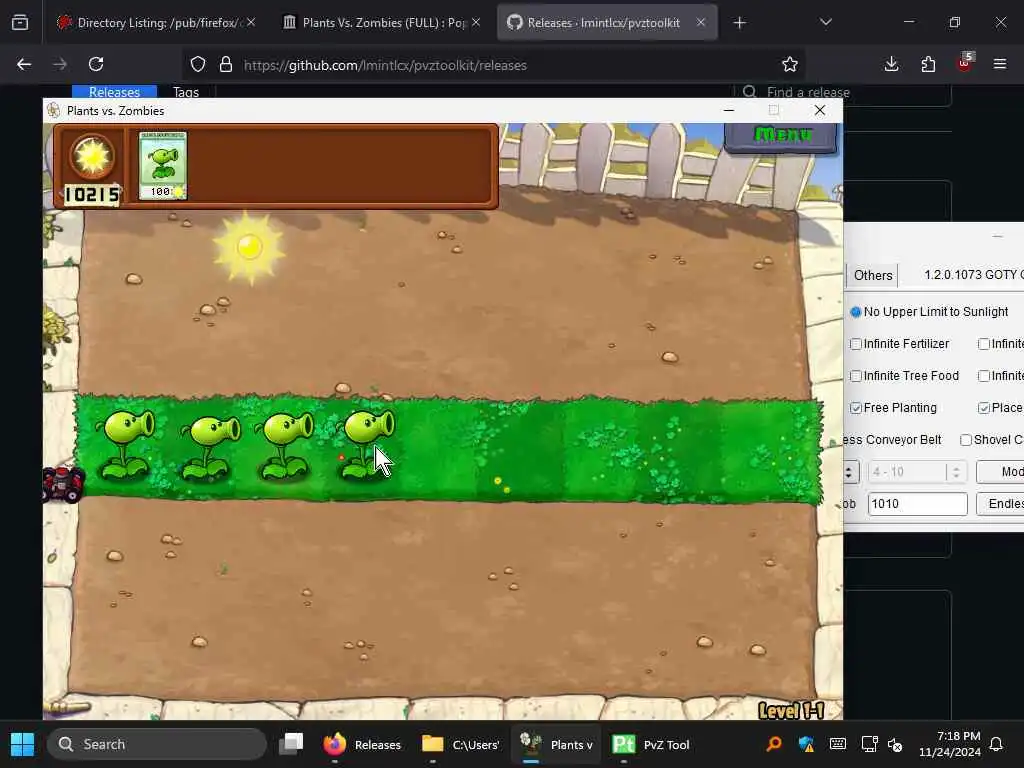Click the Endless button in PvZ Tool

(1000, 504)
